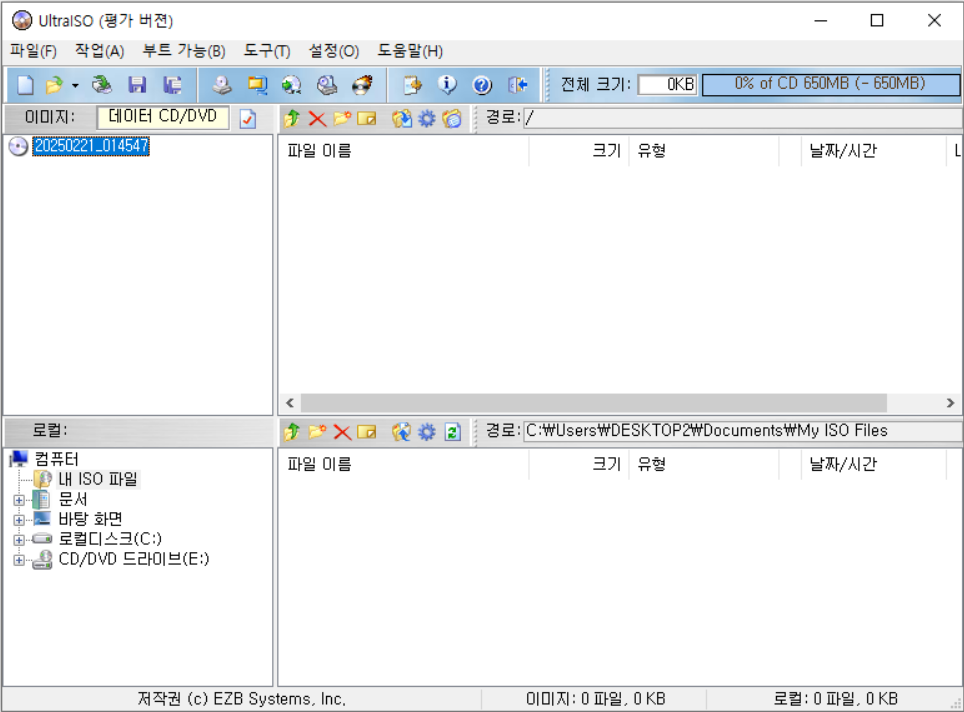
Task: Click the 0% of CD 650MB capacity bar
Action: tap(830, 84)
